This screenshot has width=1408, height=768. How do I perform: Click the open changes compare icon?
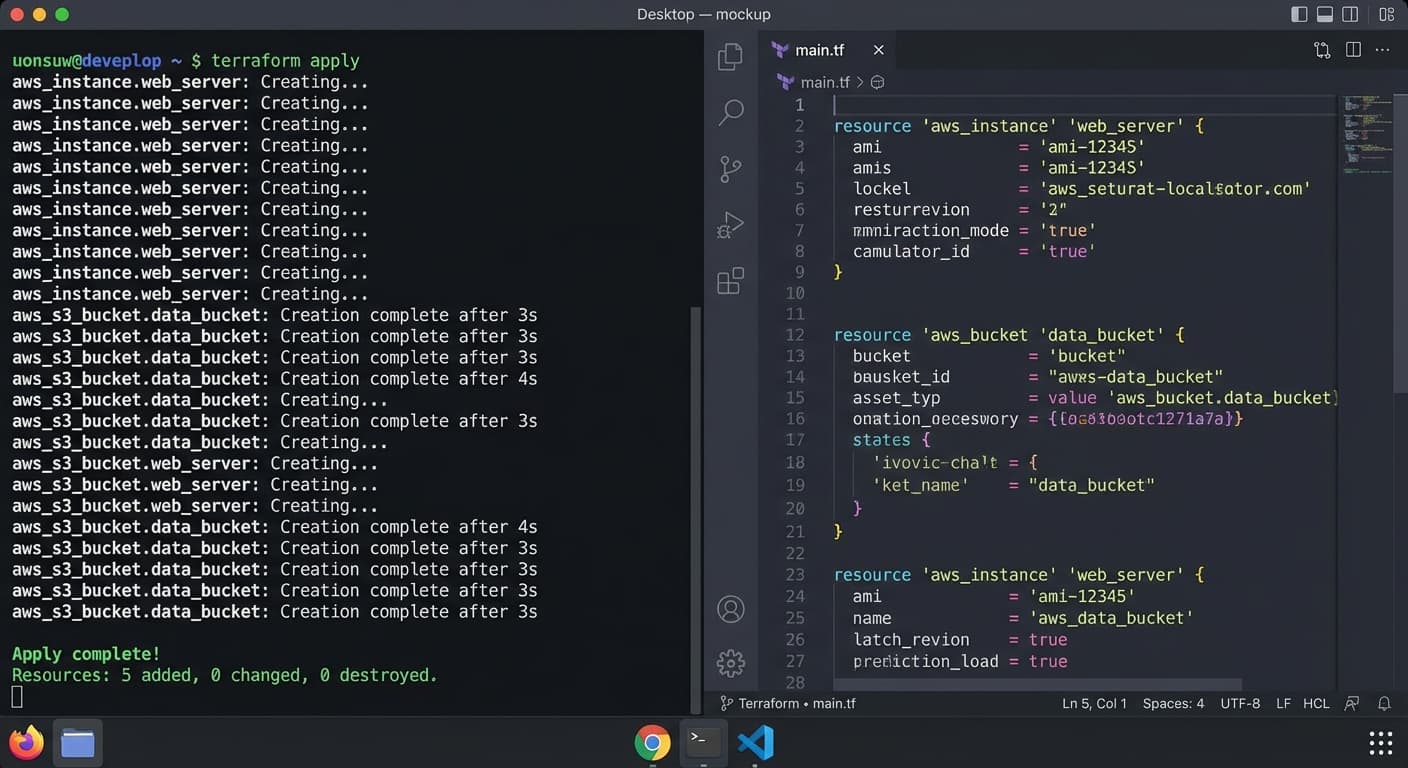(1322, 50)
